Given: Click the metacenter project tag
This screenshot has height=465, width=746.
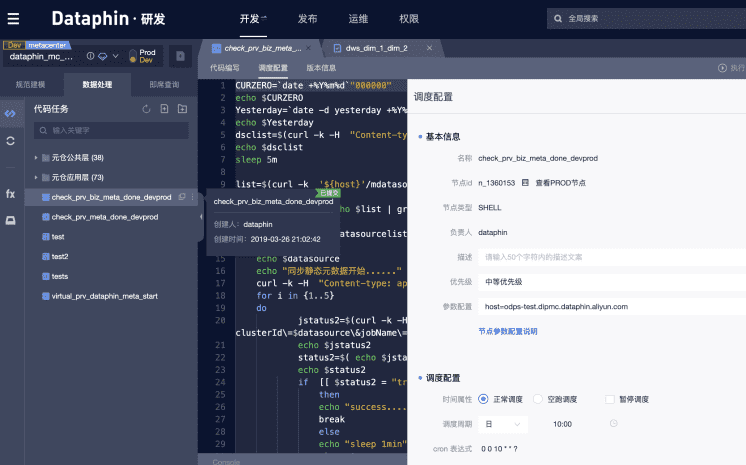Looking at the screenshot, I should [47, 45].
